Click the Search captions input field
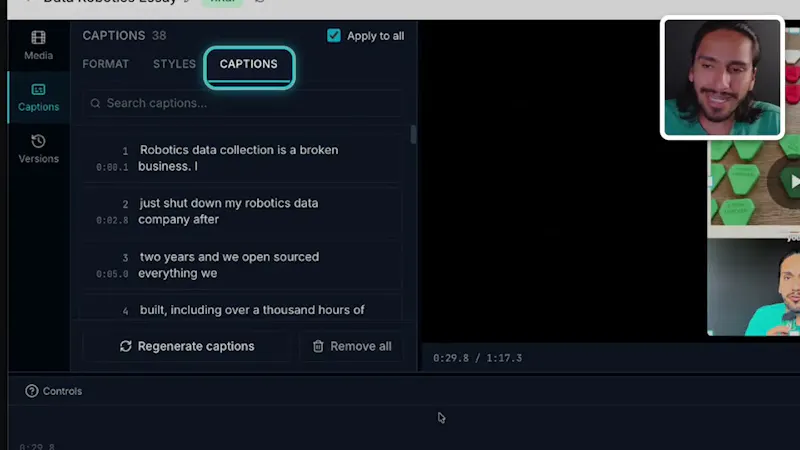800x450 pixels. coord(242,103)
